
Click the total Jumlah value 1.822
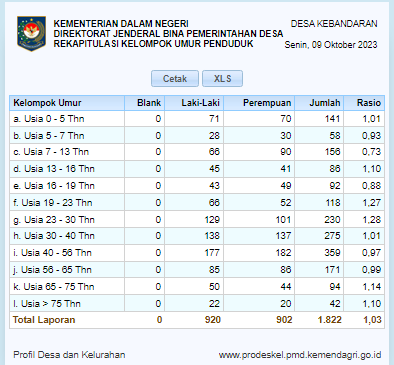pyautogui.click(x=329, y=320)
